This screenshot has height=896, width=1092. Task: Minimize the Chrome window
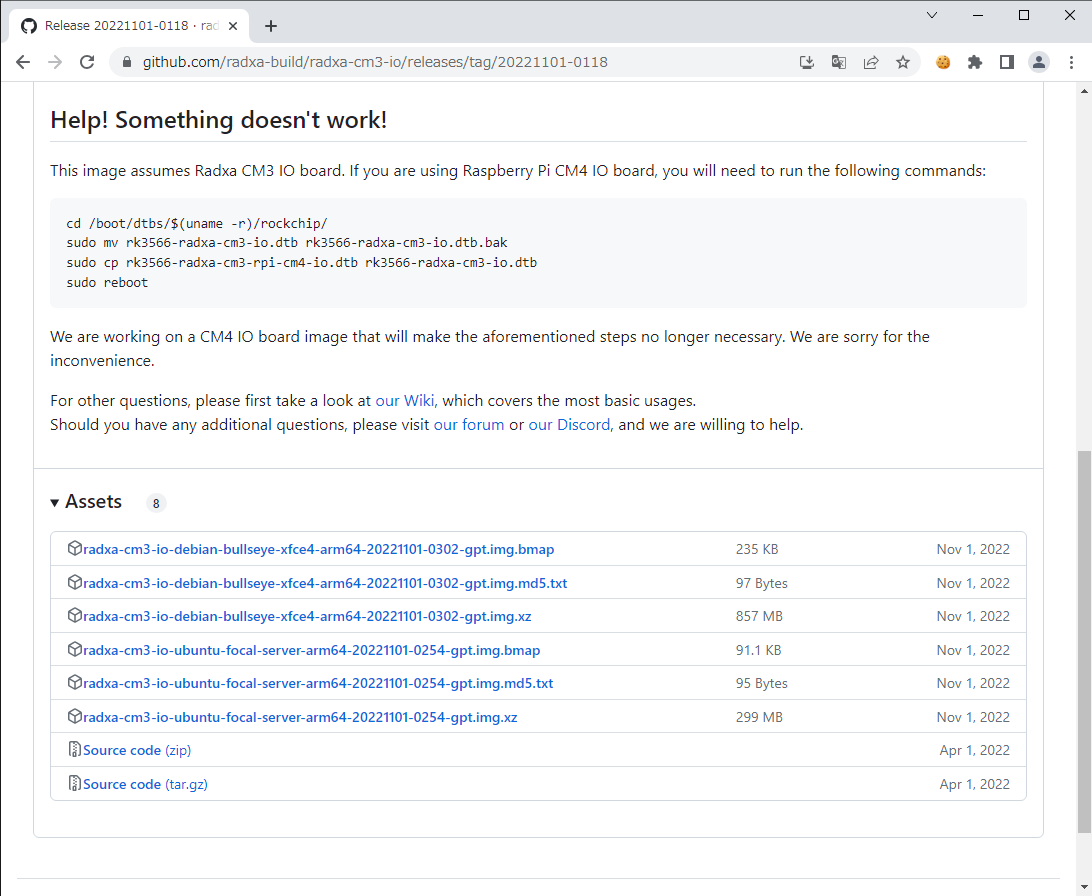pos(978,15)
